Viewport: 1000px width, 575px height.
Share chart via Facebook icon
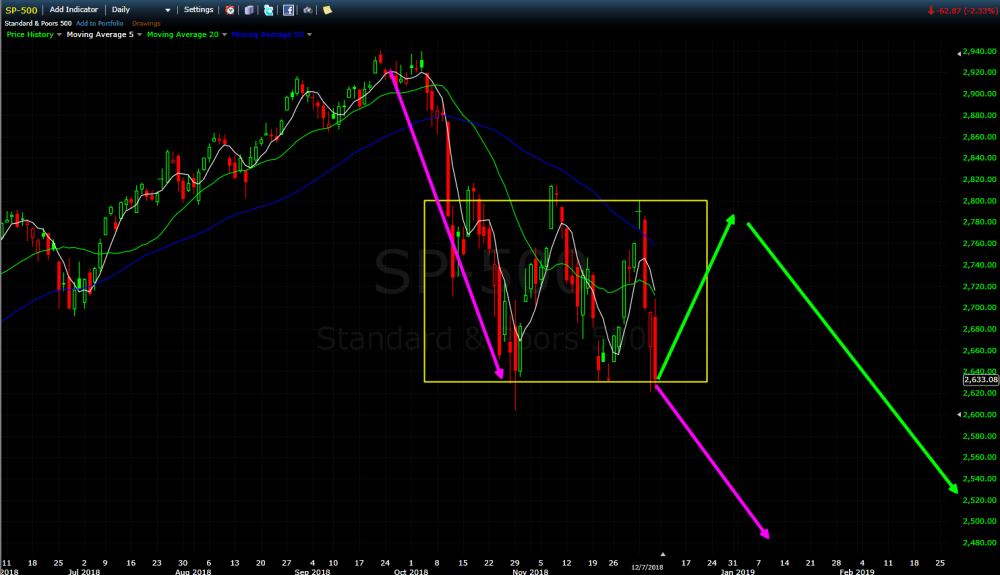coord(288,9)
